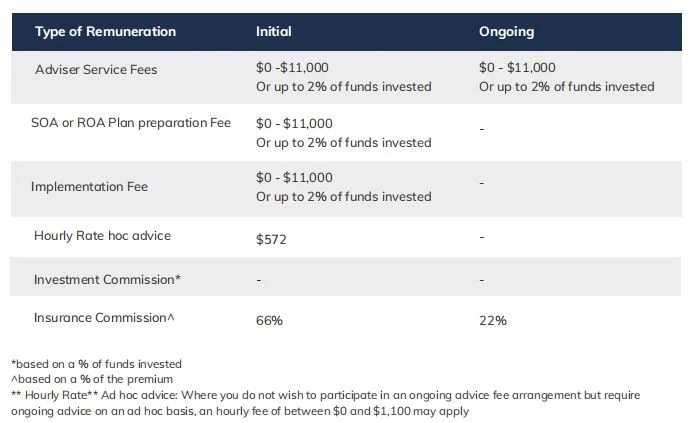The height and width of the screenshot is (423, 693).
Task: Select the 66% initial insurance commission value
Action: pyautogui.click(x=269, y=320)
